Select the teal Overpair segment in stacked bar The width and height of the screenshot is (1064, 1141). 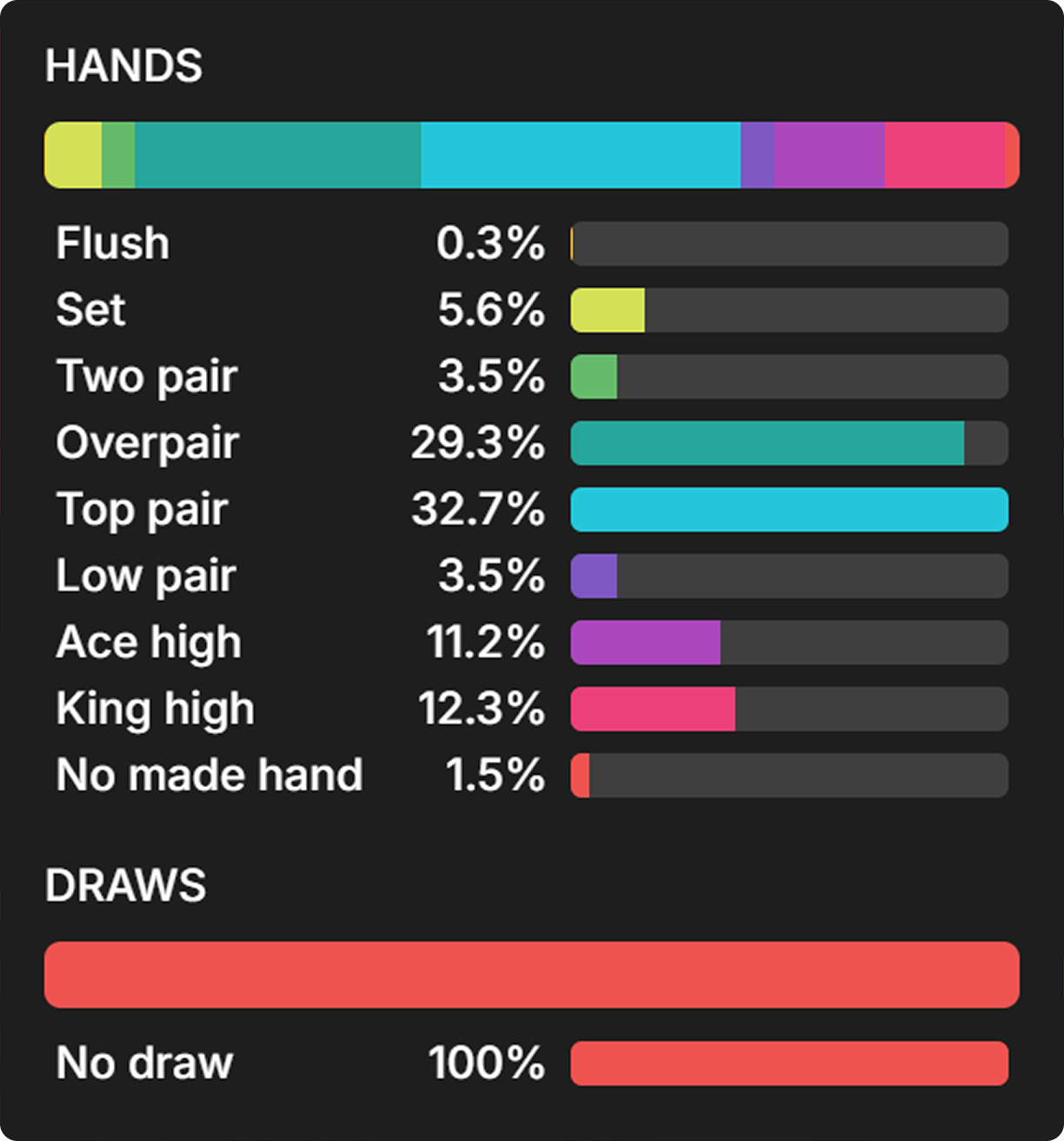[x=277, y=155]
